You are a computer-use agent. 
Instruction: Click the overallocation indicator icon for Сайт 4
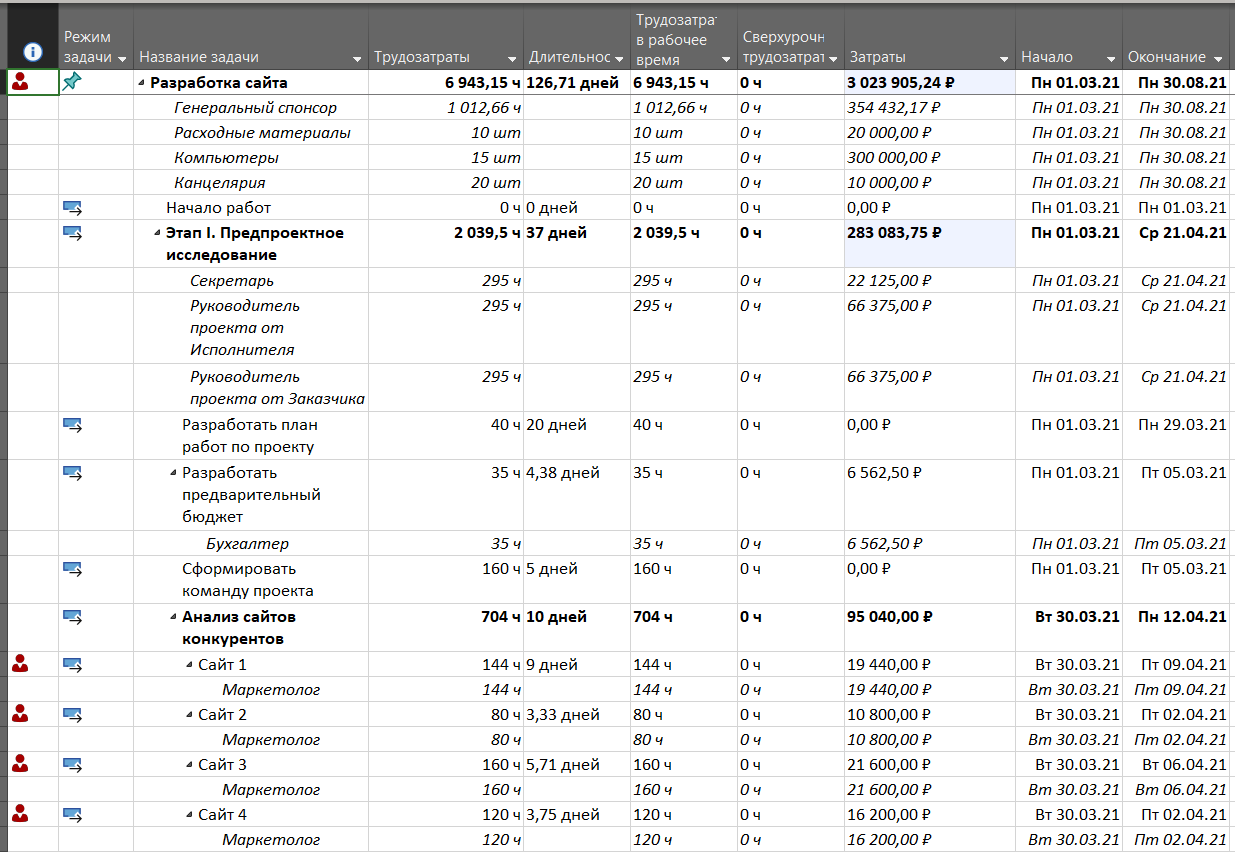coord(20,814)
